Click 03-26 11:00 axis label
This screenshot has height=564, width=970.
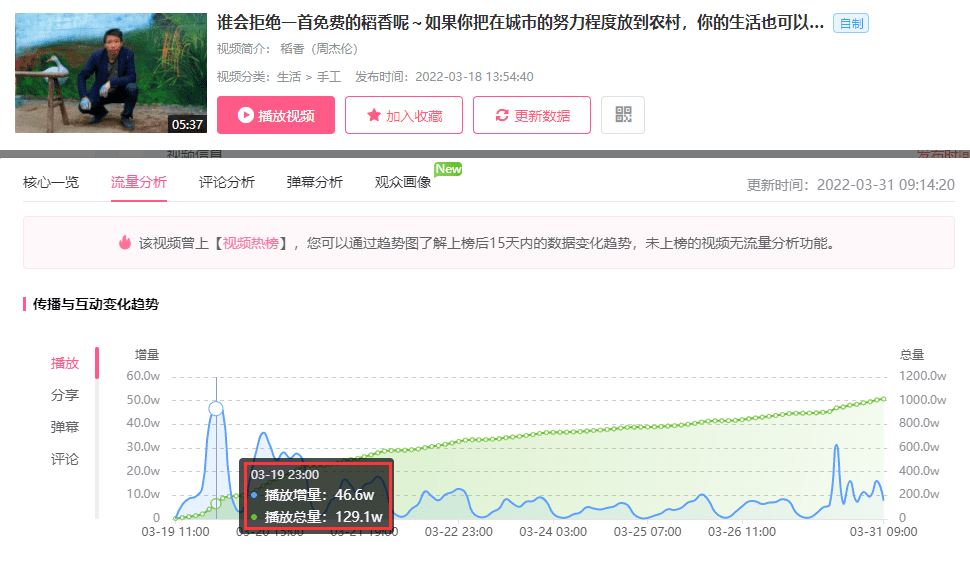pos(742,531)
